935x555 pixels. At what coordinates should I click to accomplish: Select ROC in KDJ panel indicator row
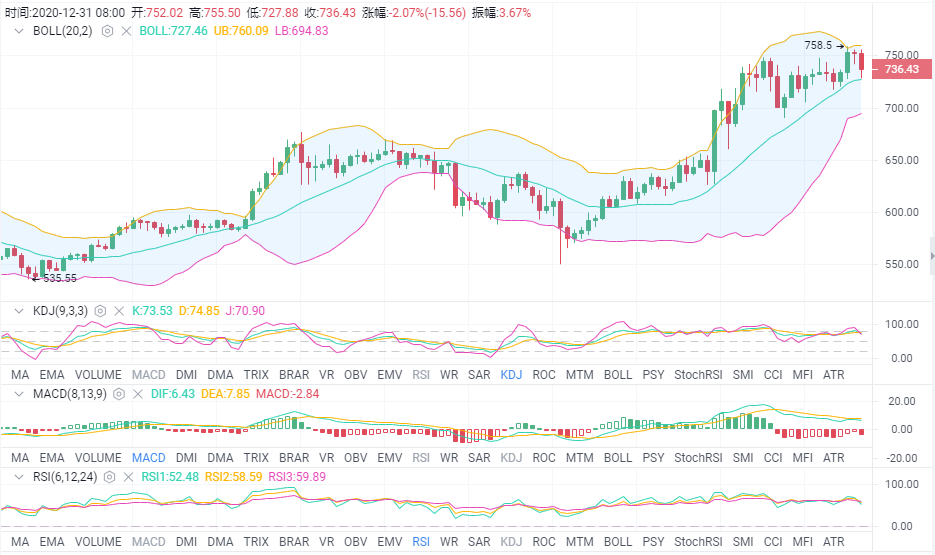544,374
